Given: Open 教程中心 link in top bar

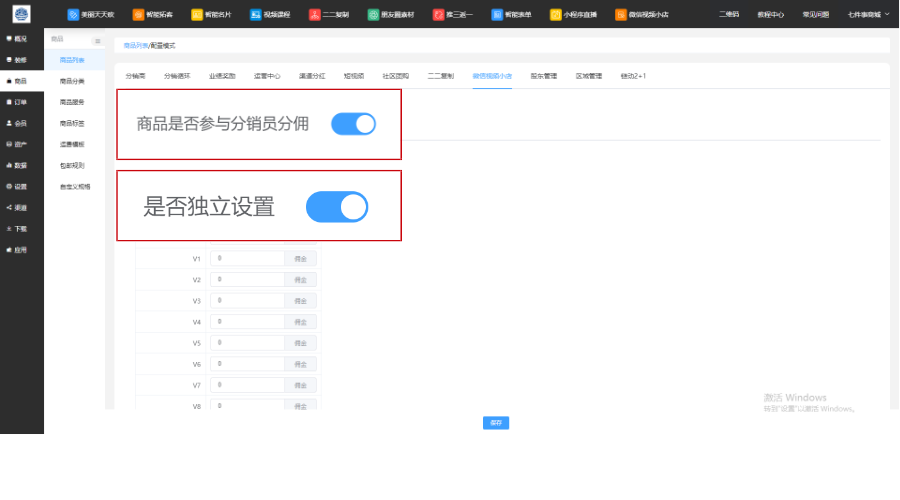Looking at the screenshot, I should click(770, 14).
